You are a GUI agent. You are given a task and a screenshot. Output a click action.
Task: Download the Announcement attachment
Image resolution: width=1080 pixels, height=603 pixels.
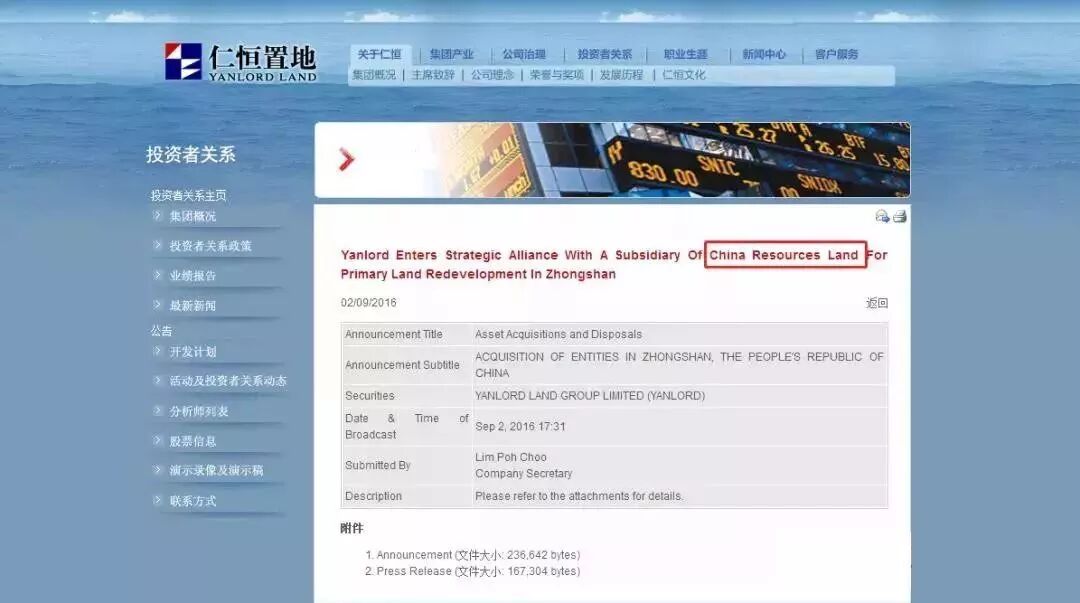[478, 555]
